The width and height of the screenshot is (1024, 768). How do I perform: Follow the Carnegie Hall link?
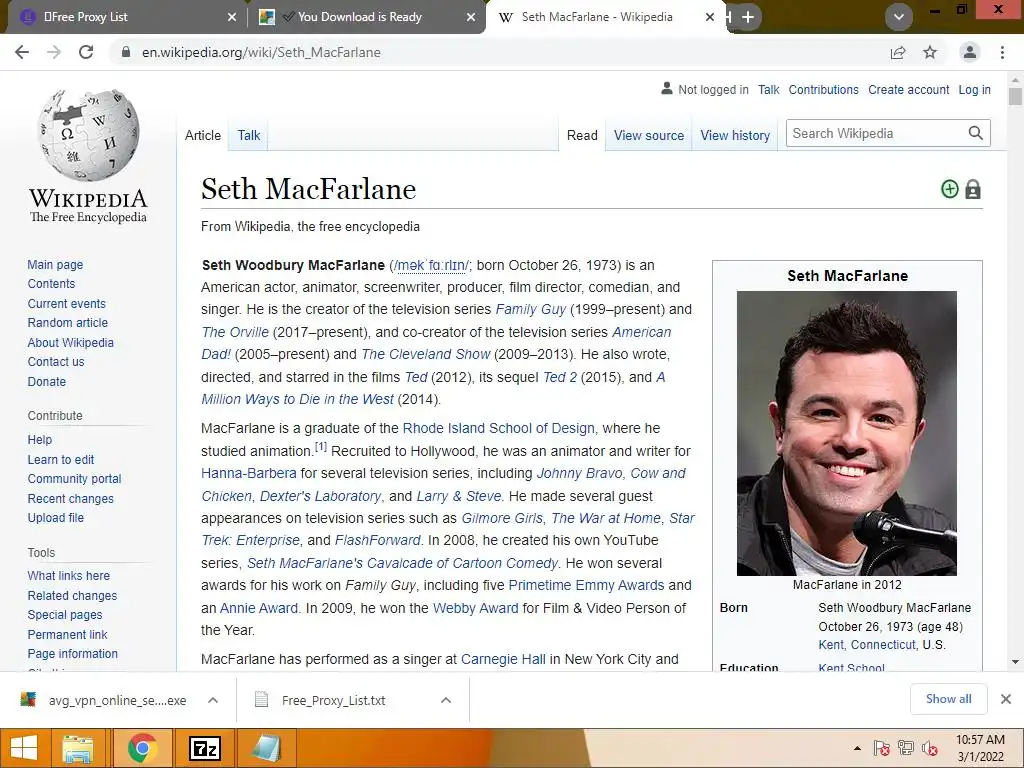coord(503,659)
